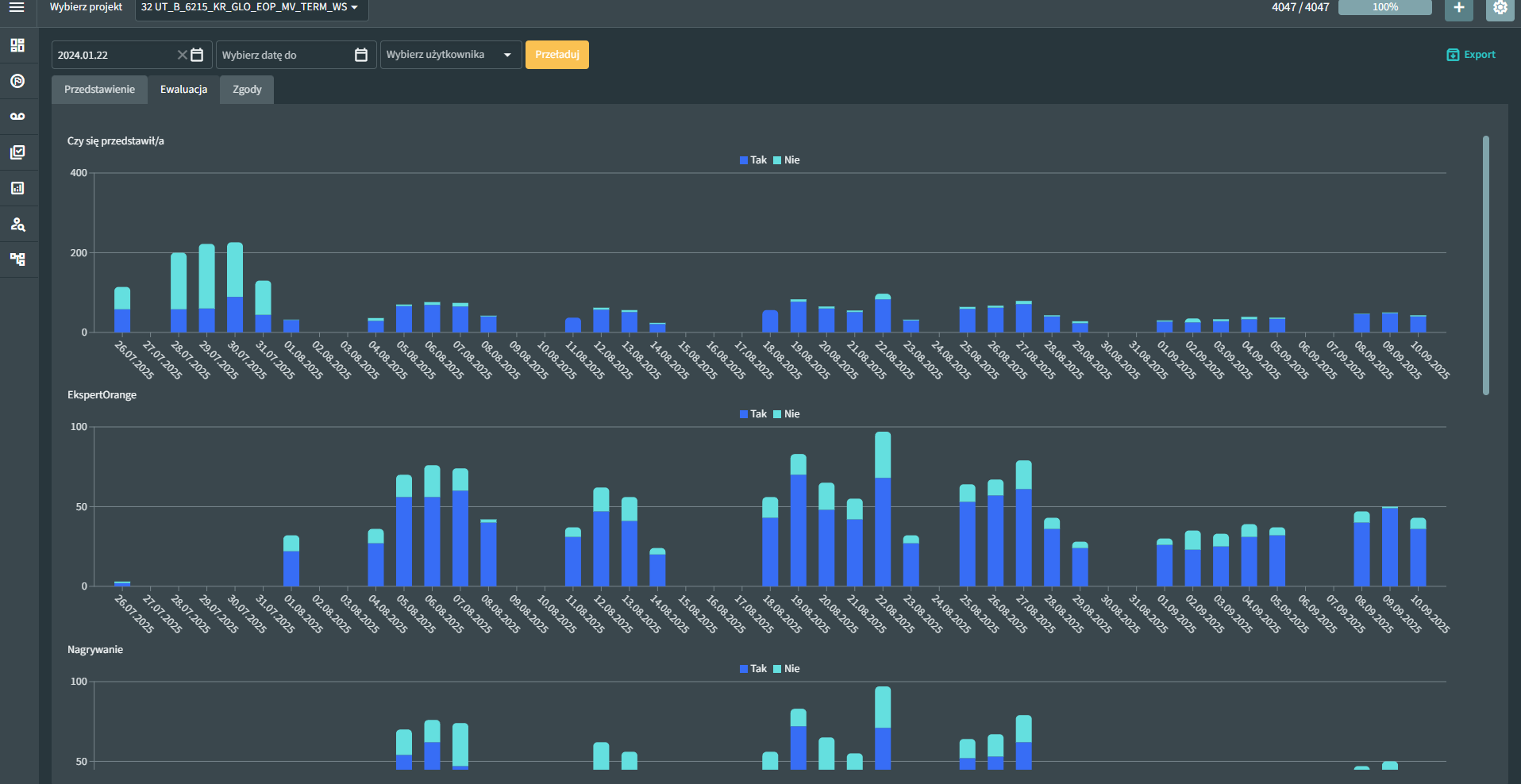This screenshot has width=1521, height=784.
Task: Open calendar picker for Wybierz datę do
Action: [x=360, y=55]
